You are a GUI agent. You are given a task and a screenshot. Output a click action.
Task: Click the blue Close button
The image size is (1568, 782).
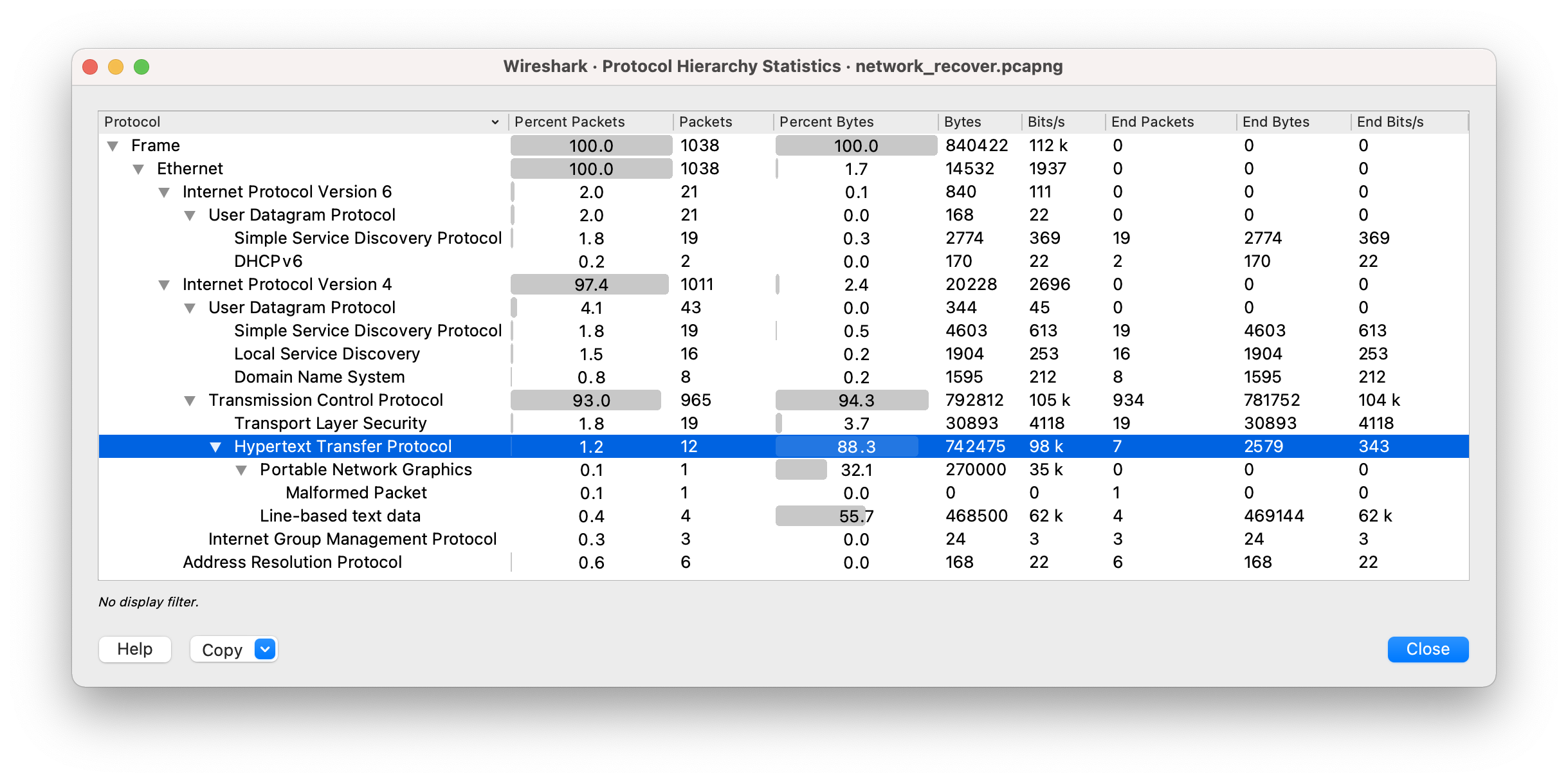click(1427, 649)
